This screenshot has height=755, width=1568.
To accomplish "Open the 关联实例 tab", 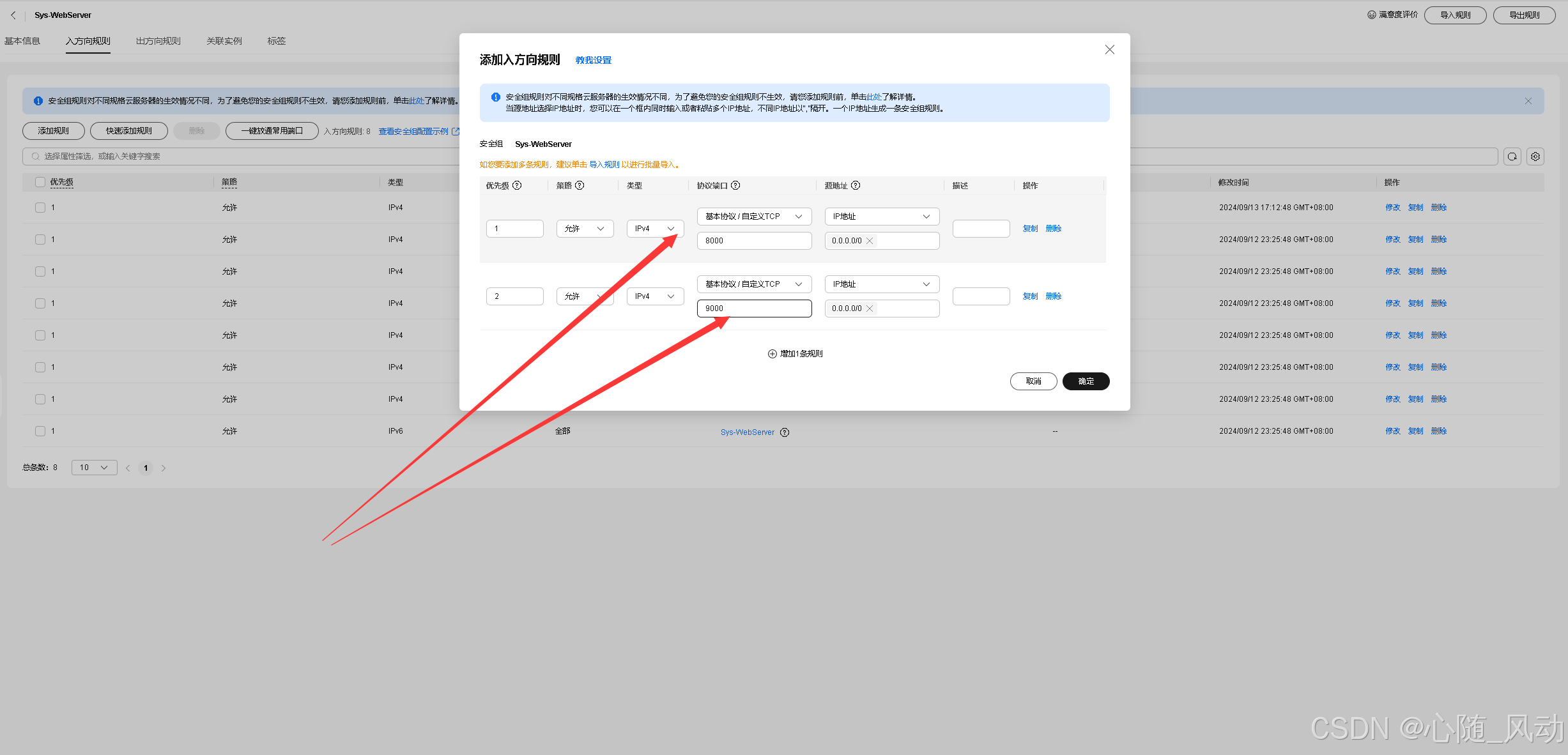I will point(224,41).
